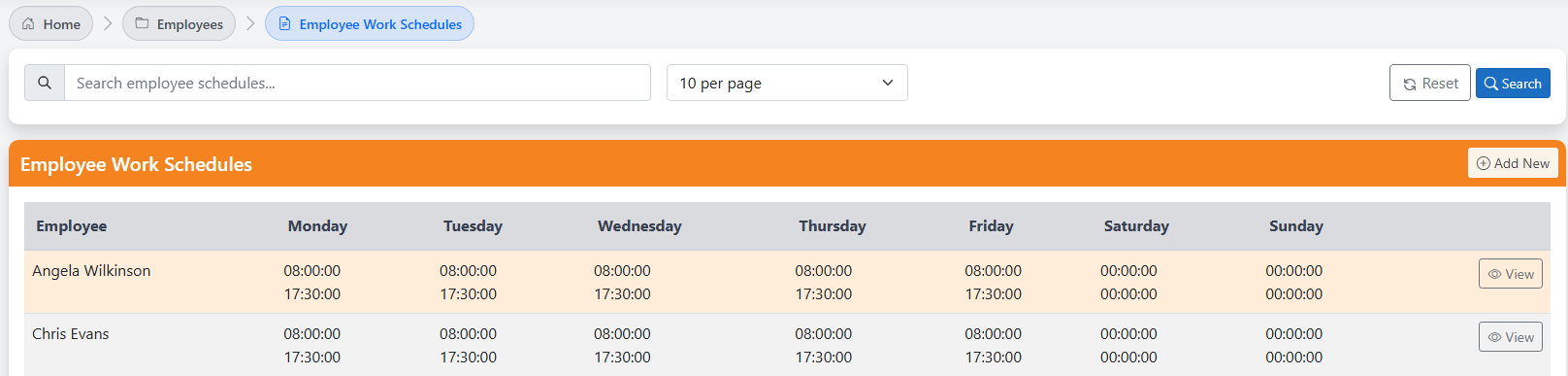The image size is (1568, 376).
Task: Click the Employee column header
Action: tap(72, 225)
